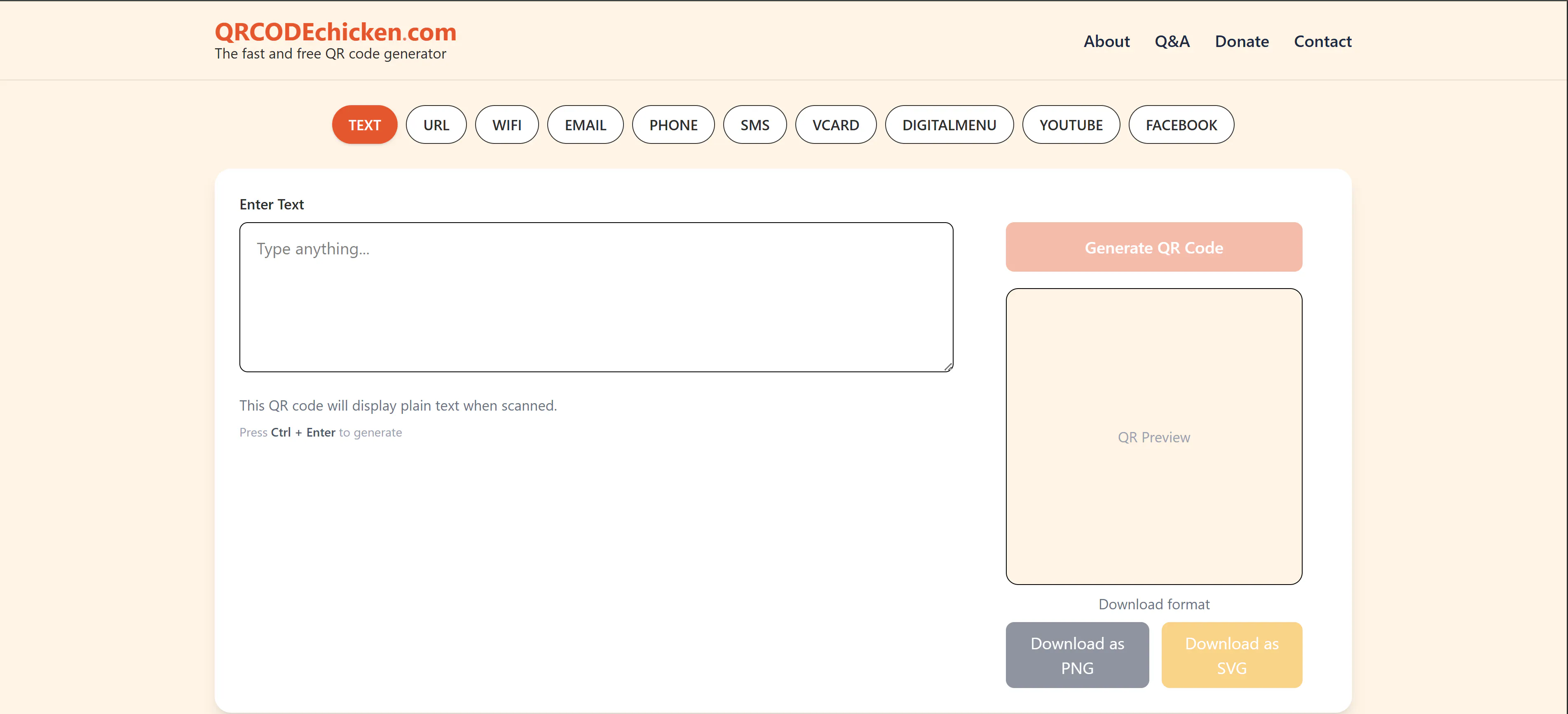Select the TEXT QR type tab
Screen dimensions: 1568x714
[x=364, y=125]
